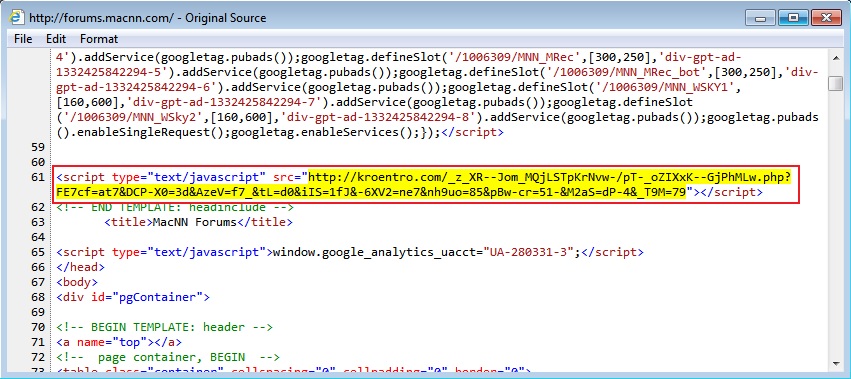Click the google_analytics_uacct script line
The image size is (851, 379).
point(350,252)
